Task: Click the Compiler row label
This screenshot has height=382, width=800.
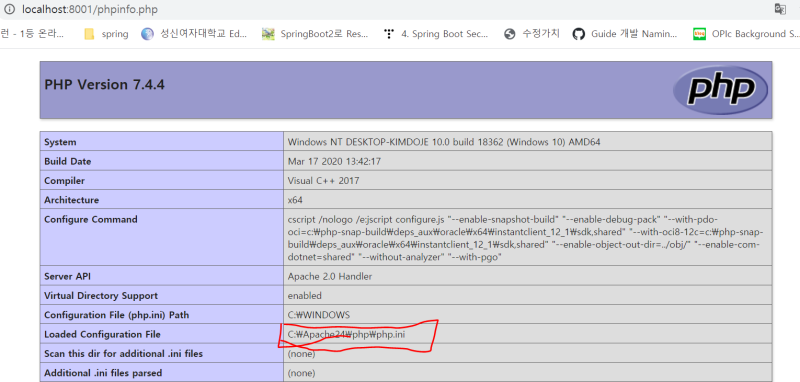Action: (x=64, y=181)
